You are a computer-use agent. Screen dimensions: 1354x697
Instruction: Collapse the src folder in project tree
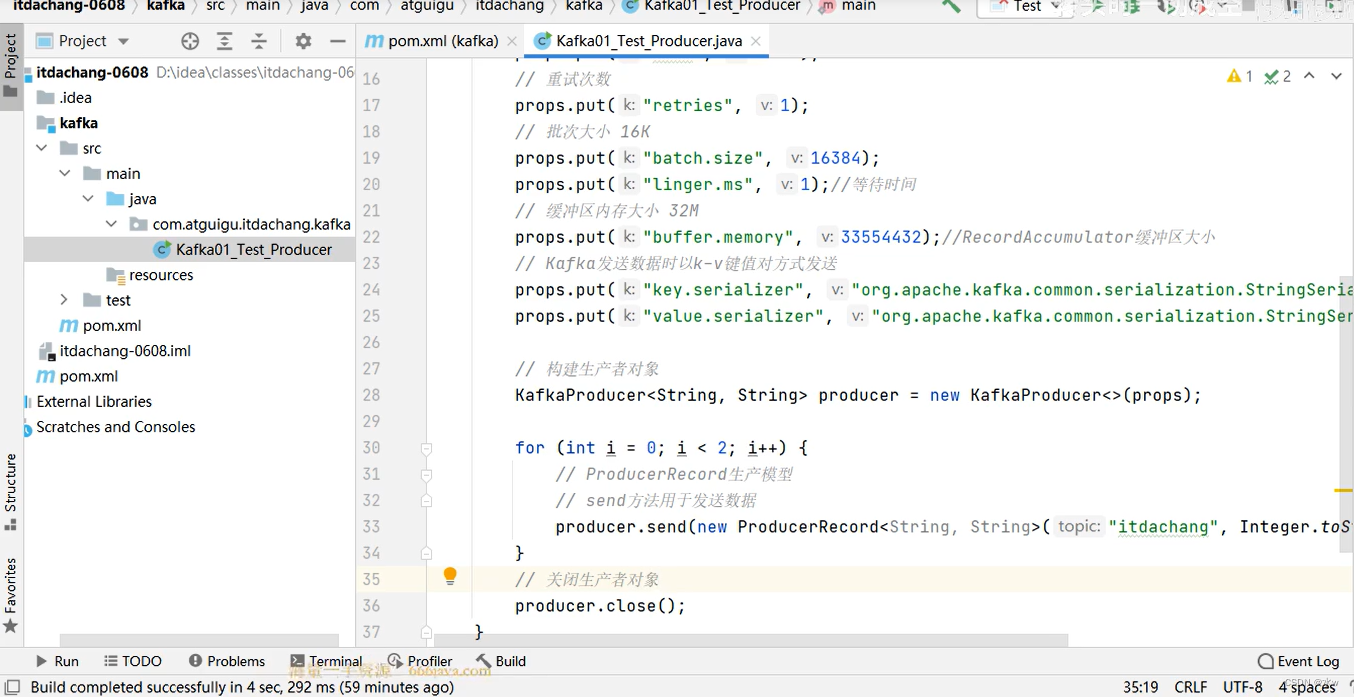(x=42, y=148)
